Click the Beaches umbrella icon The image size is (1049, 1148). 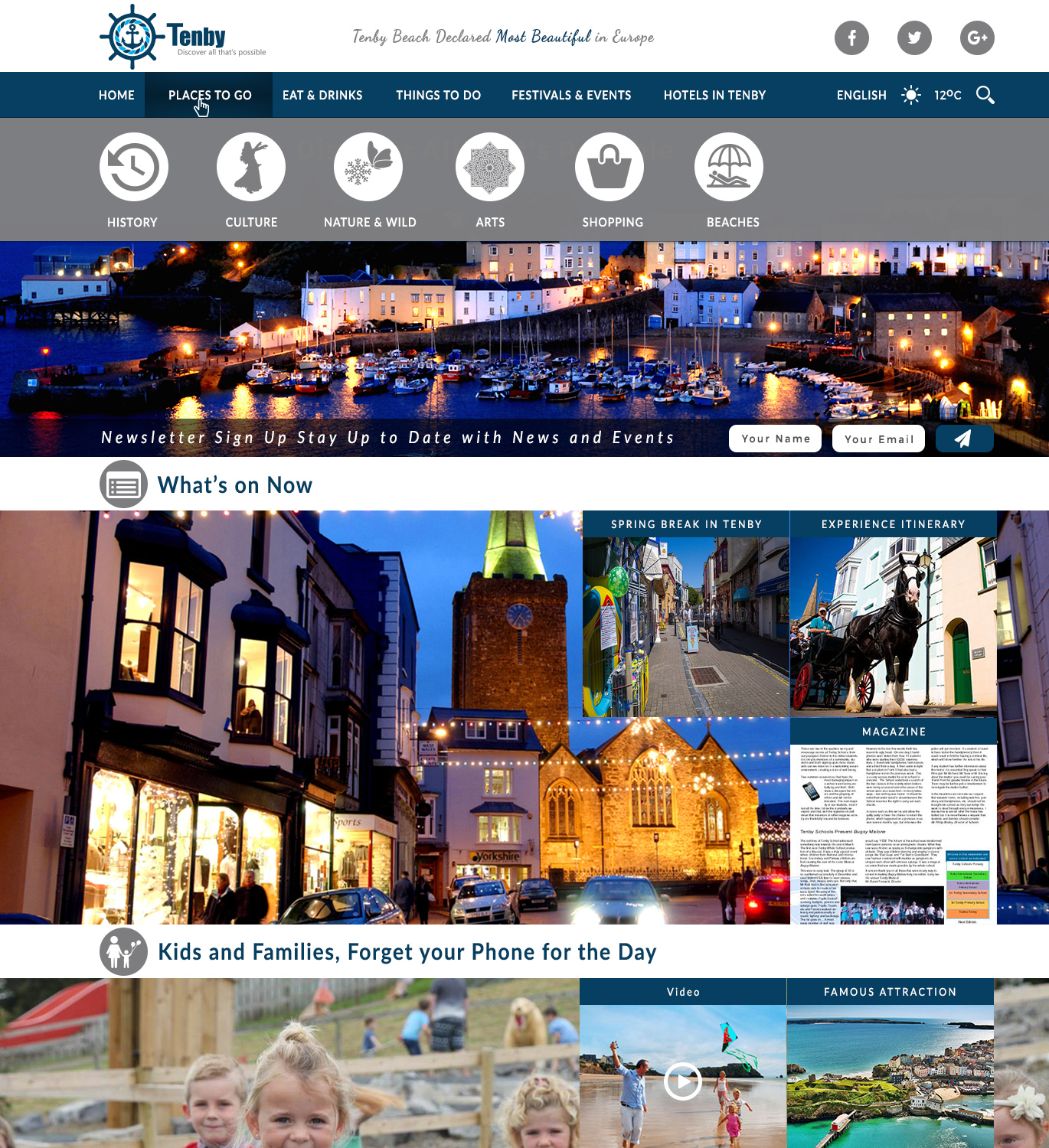tap(729, 167)
